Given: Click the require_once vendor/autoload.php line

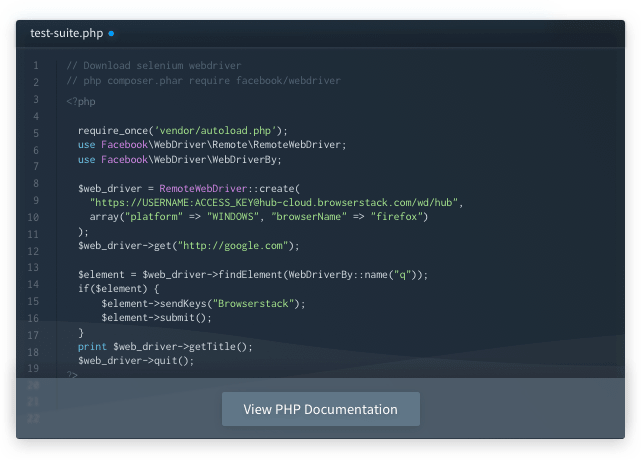Looking at the screenshot, I should pos(183,130).
